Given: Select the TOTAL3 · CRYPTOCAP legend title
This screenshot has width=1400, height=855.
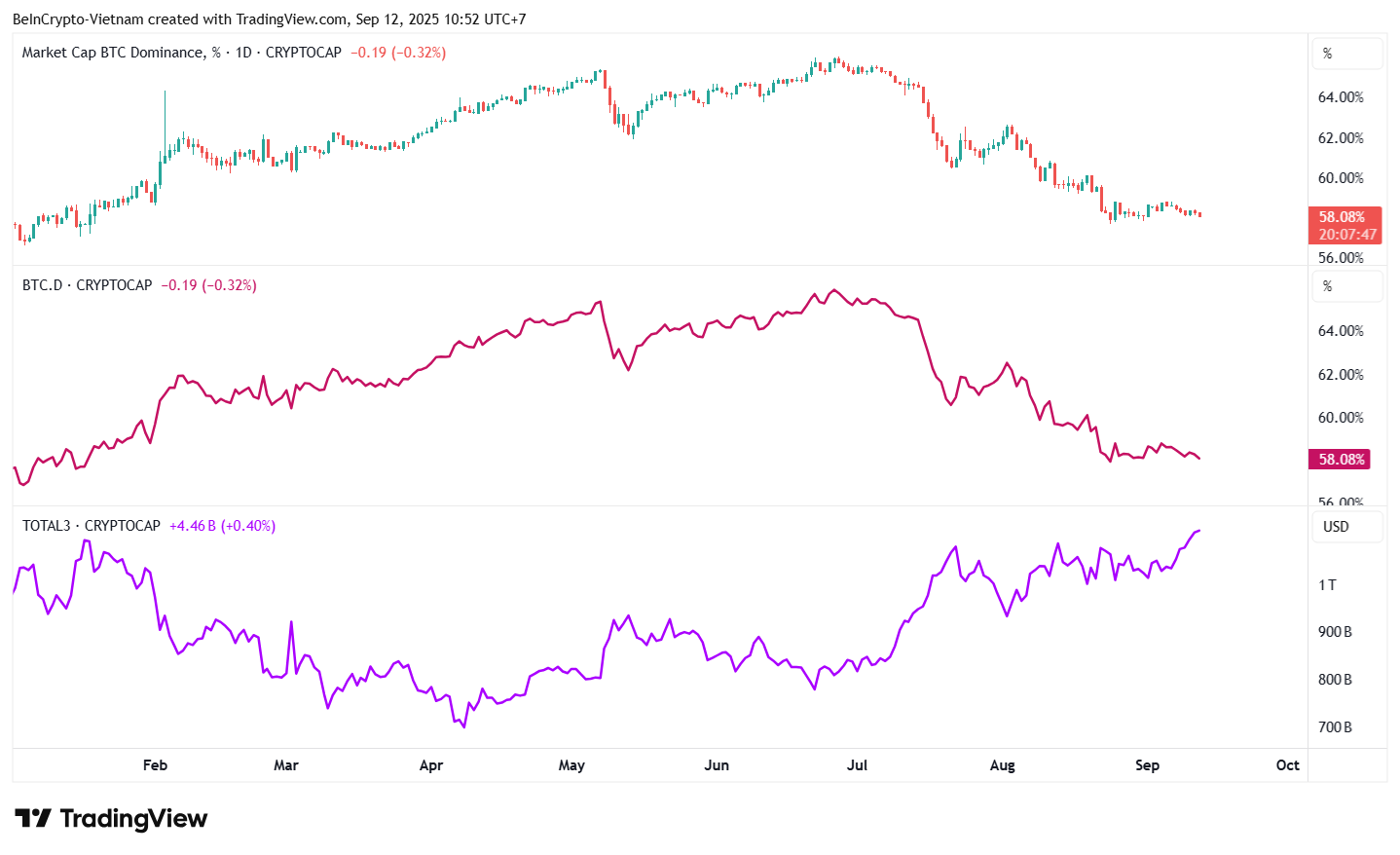Looking at the screenshot, I should pos(92,526).
